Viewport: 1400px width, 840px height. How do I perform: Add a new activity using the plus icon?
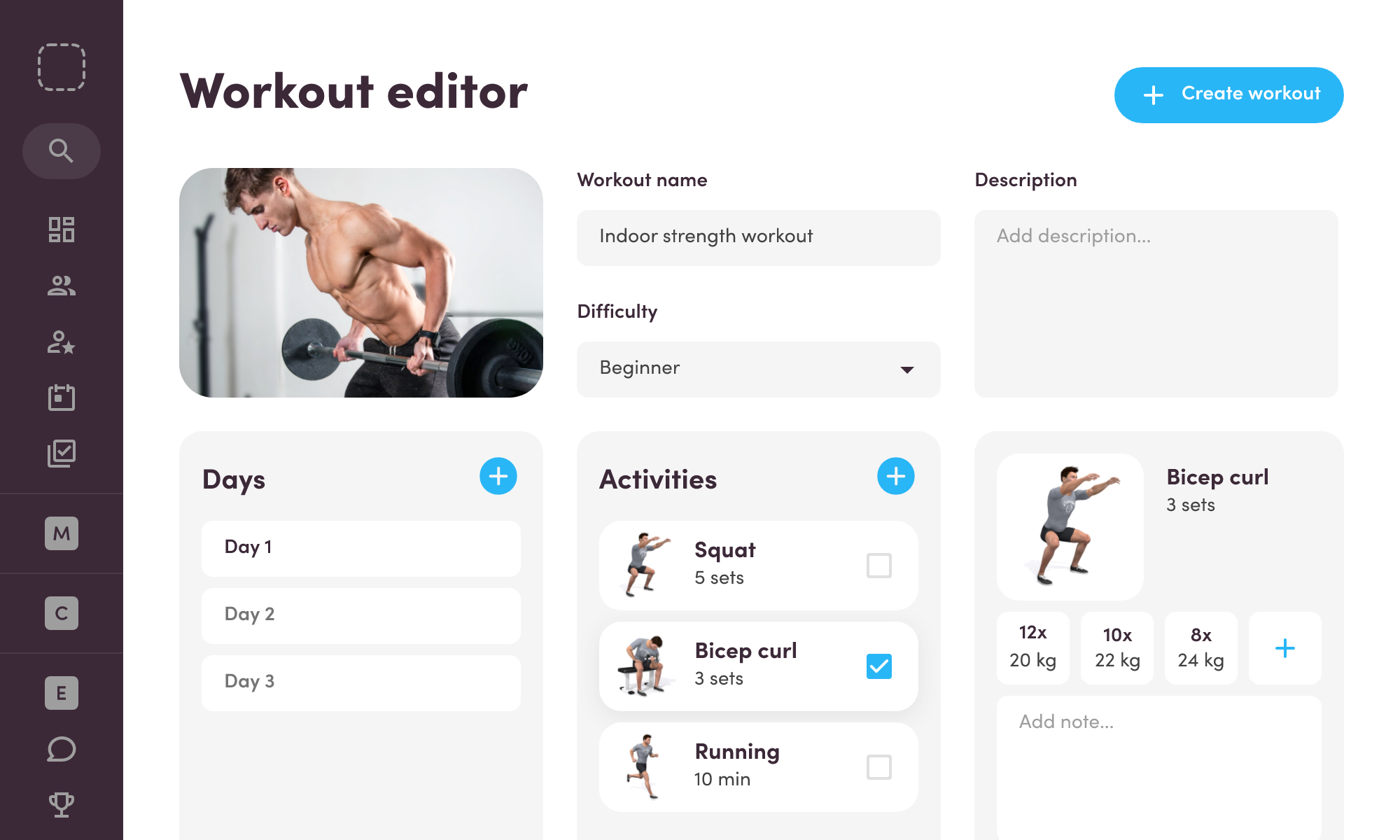point(895,476)
